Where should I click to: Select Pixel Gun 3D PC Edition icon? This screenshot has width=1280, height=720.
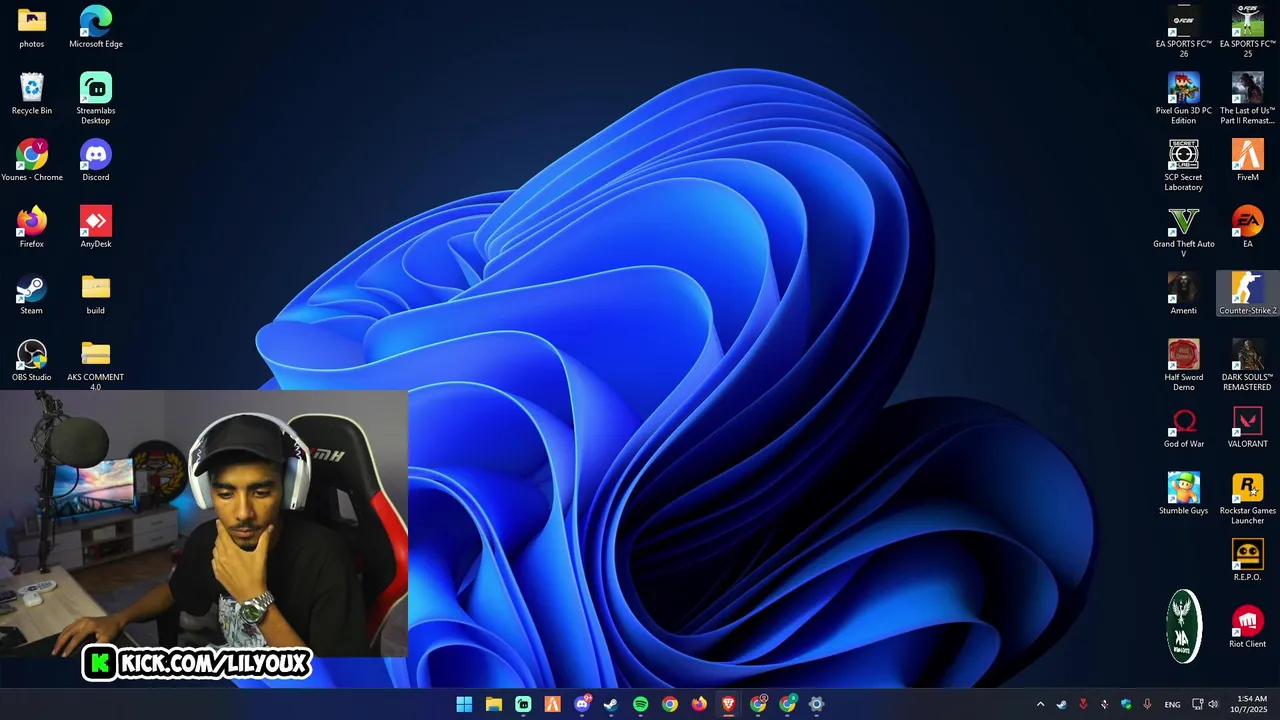pyautogui.click(x=1184, y=98)
